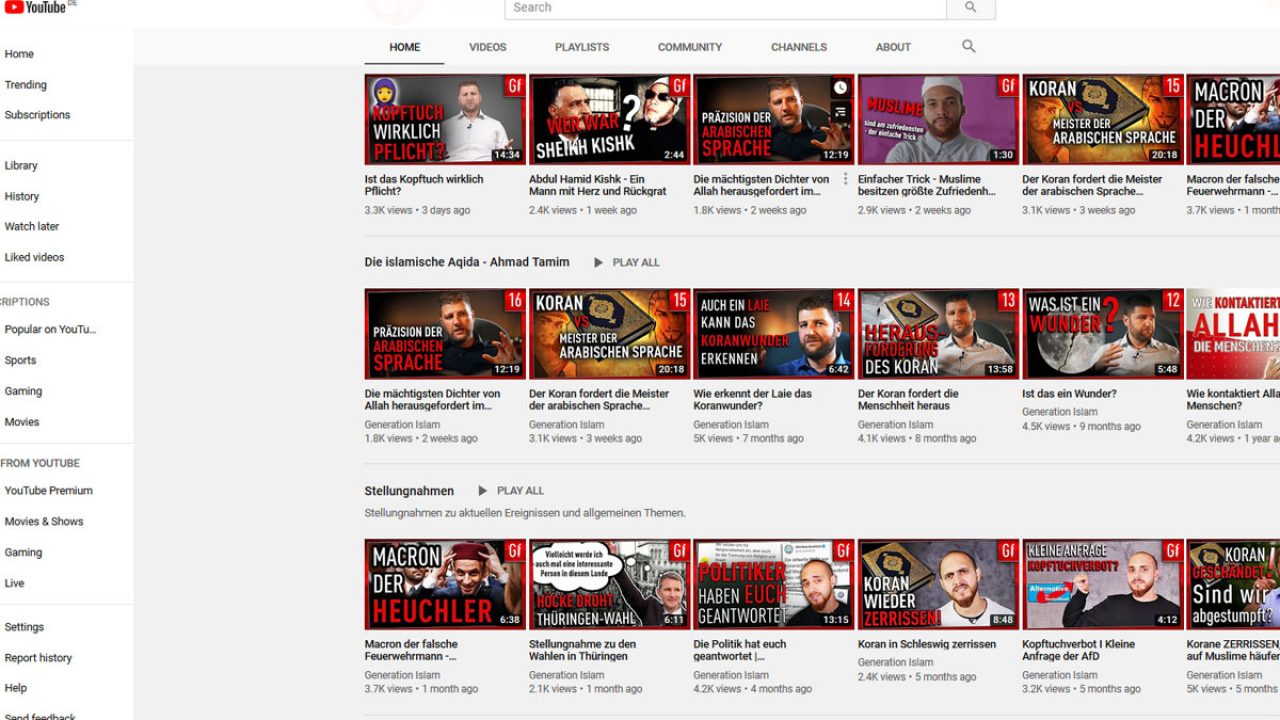The width and height of the screenshot is (1280, 720).
Task: Switch to the Videos tab
Action: click(487, 47)
